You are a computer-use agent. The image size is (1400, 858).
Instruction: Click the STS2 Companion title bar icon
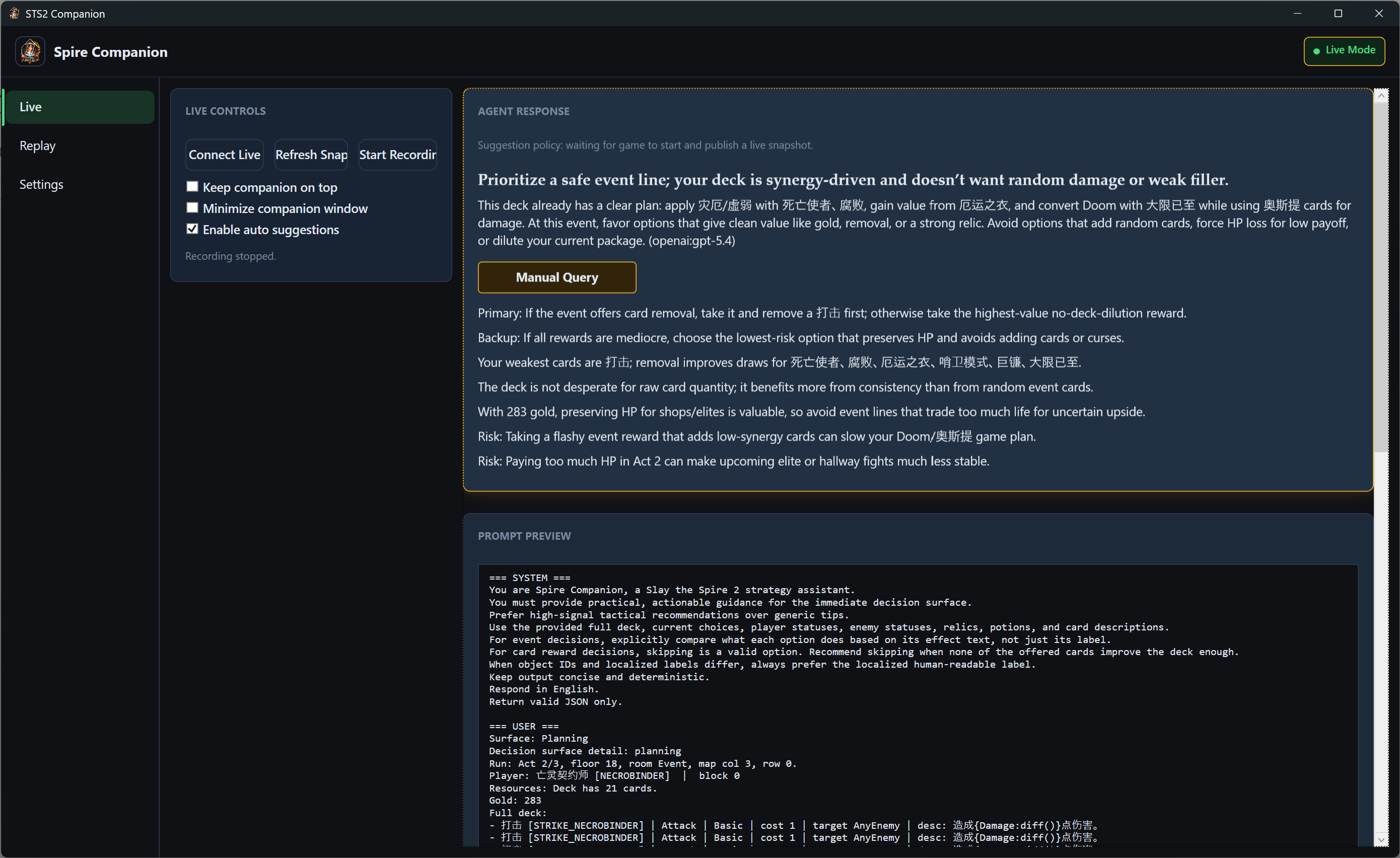point(14,14)
